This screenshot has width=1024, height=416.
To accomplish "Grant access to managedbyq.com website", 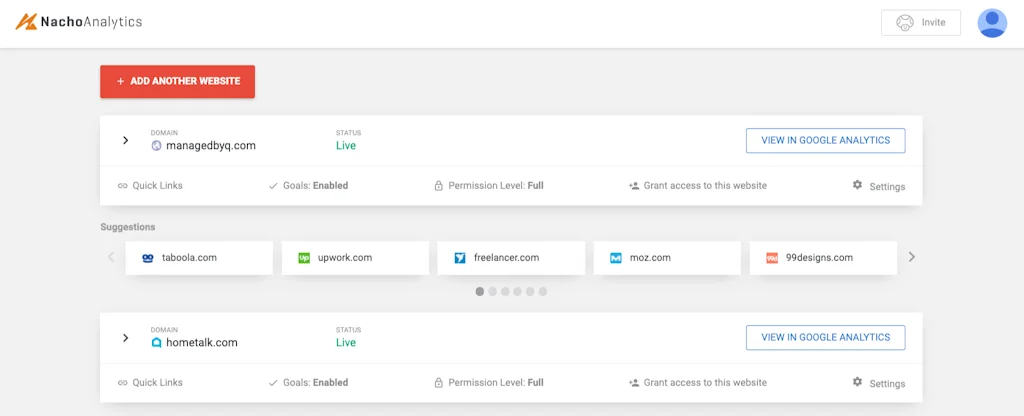I will [697, 185].
